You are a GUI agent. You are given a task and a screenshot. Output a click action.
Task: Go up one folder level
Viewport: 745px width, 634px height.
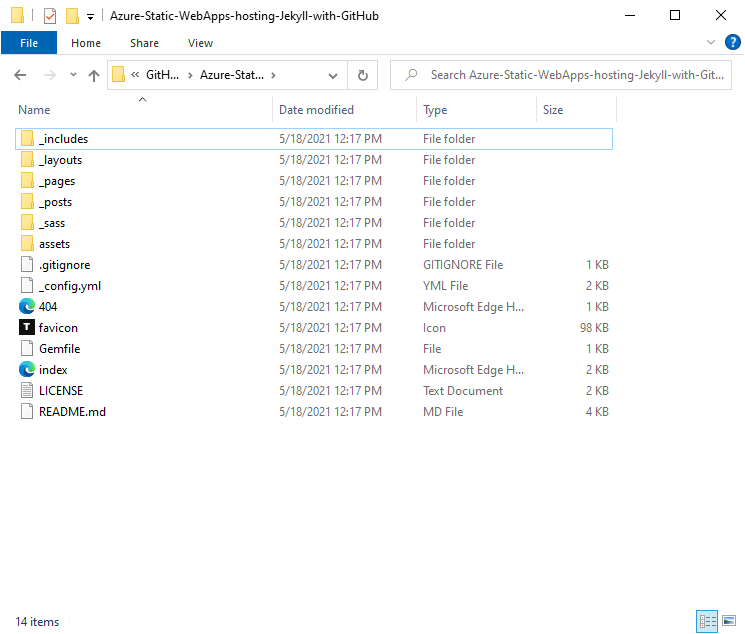[94, 75]
